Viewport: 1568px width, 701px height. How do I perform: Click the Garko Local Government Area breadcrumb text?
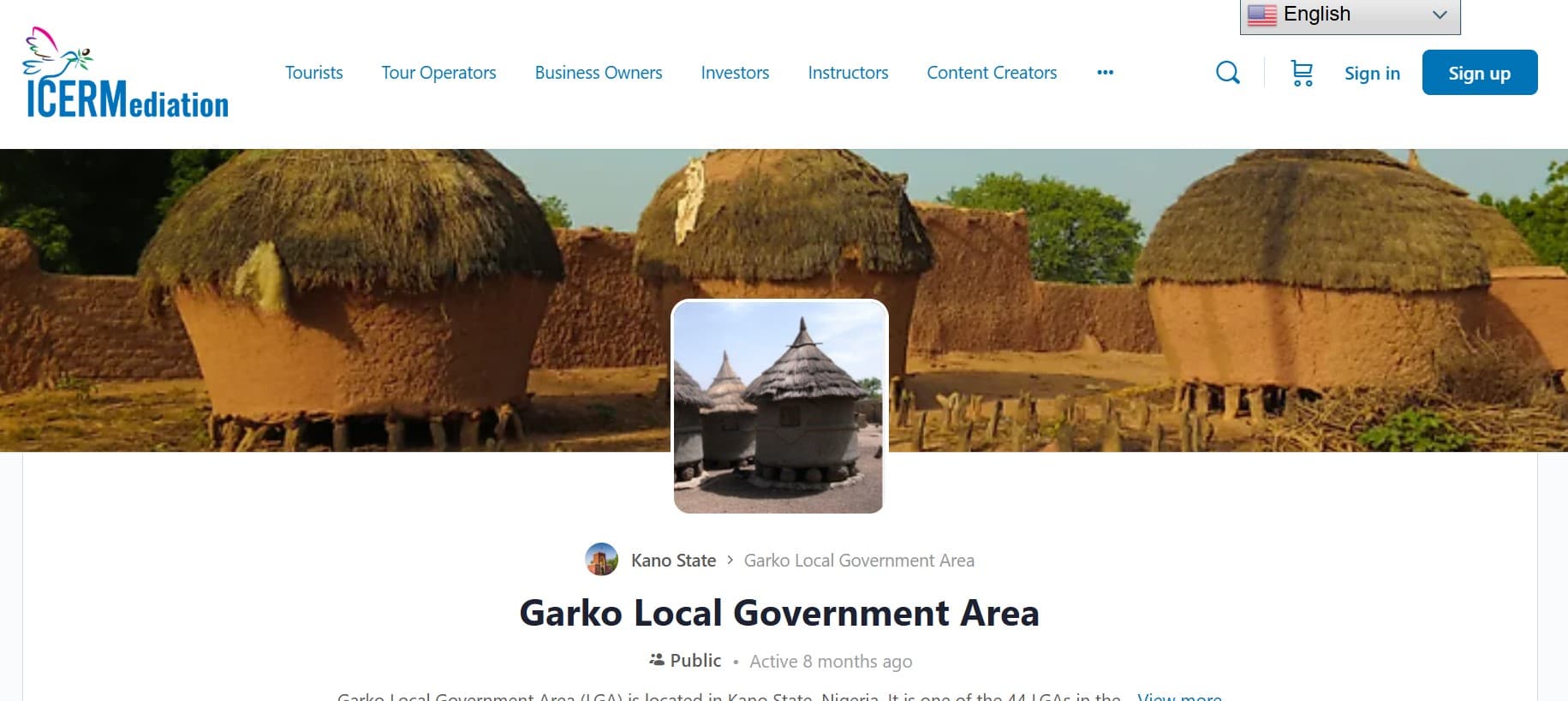point(859,561)
